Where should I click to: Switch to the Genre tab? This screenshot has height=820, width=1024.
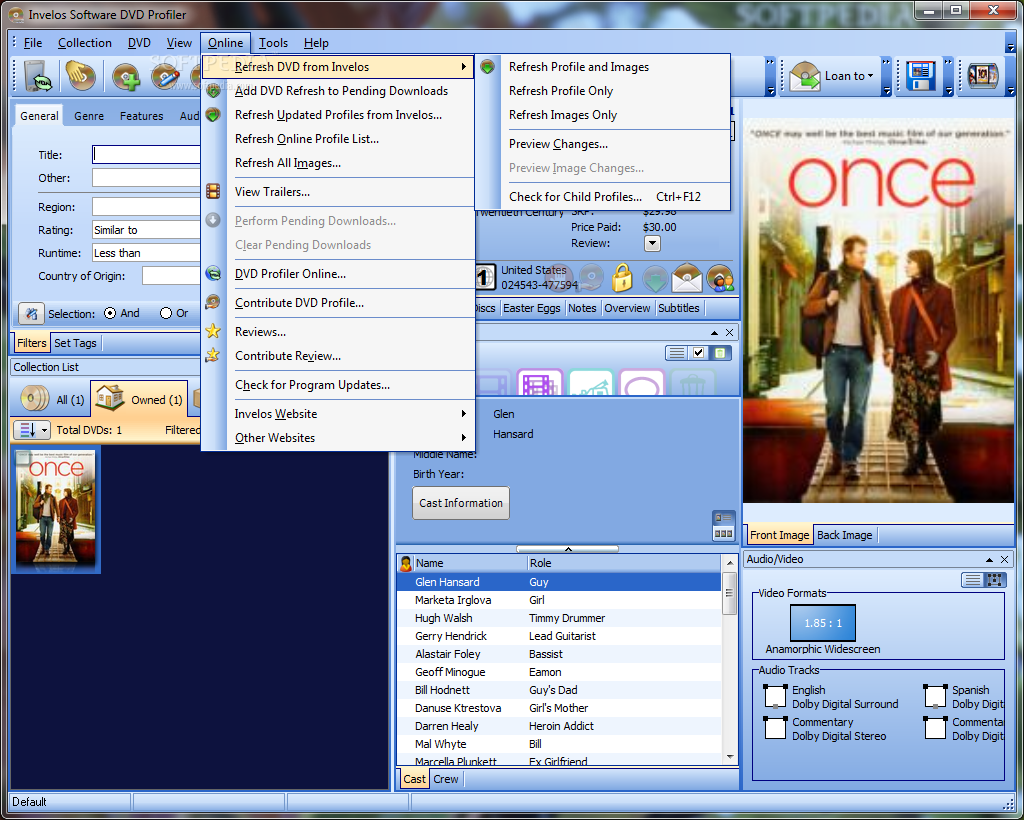pyautogui.click(x=89, y=116)
